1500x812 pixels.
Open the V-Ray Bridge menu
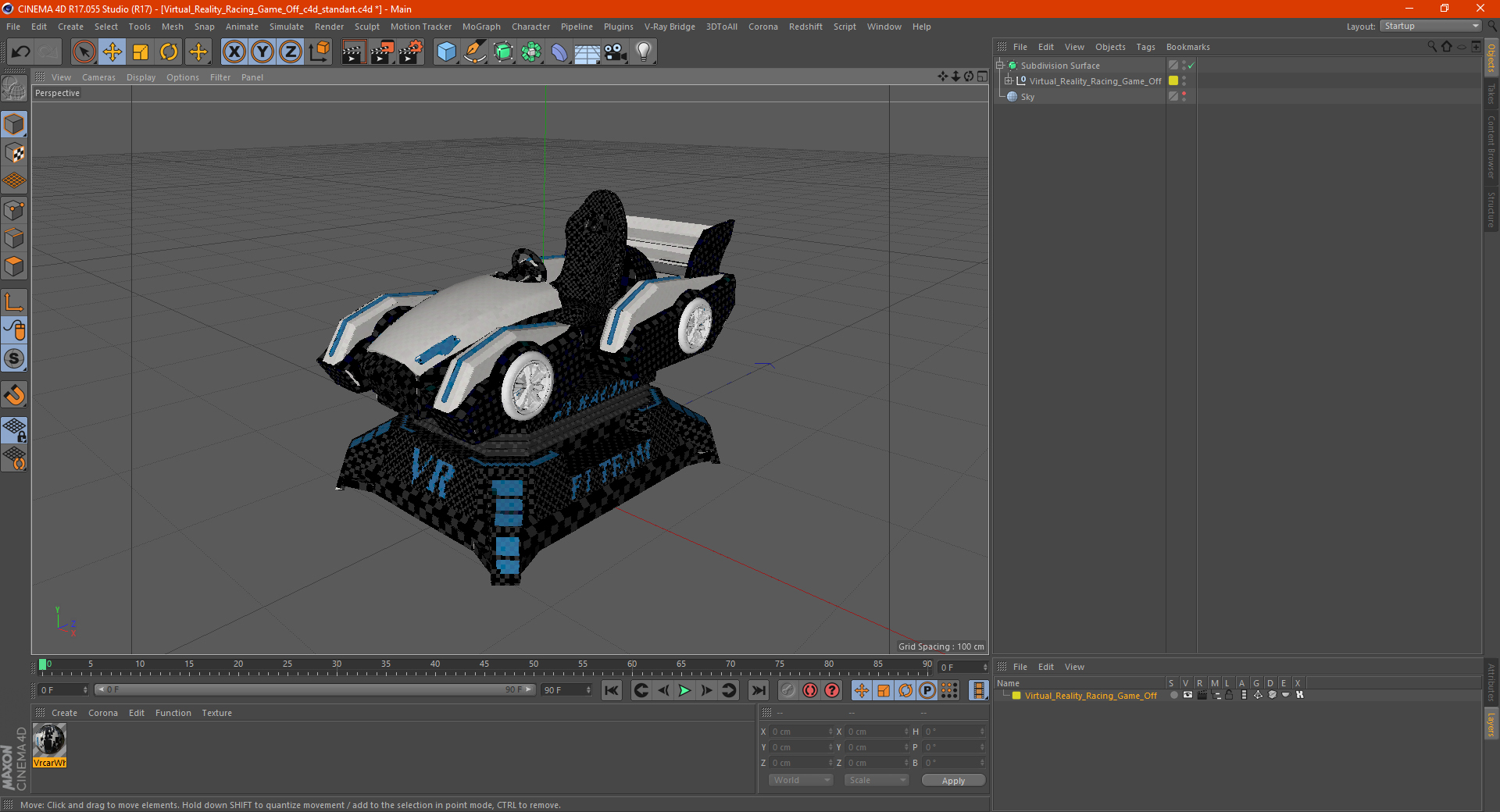(670, 27)
